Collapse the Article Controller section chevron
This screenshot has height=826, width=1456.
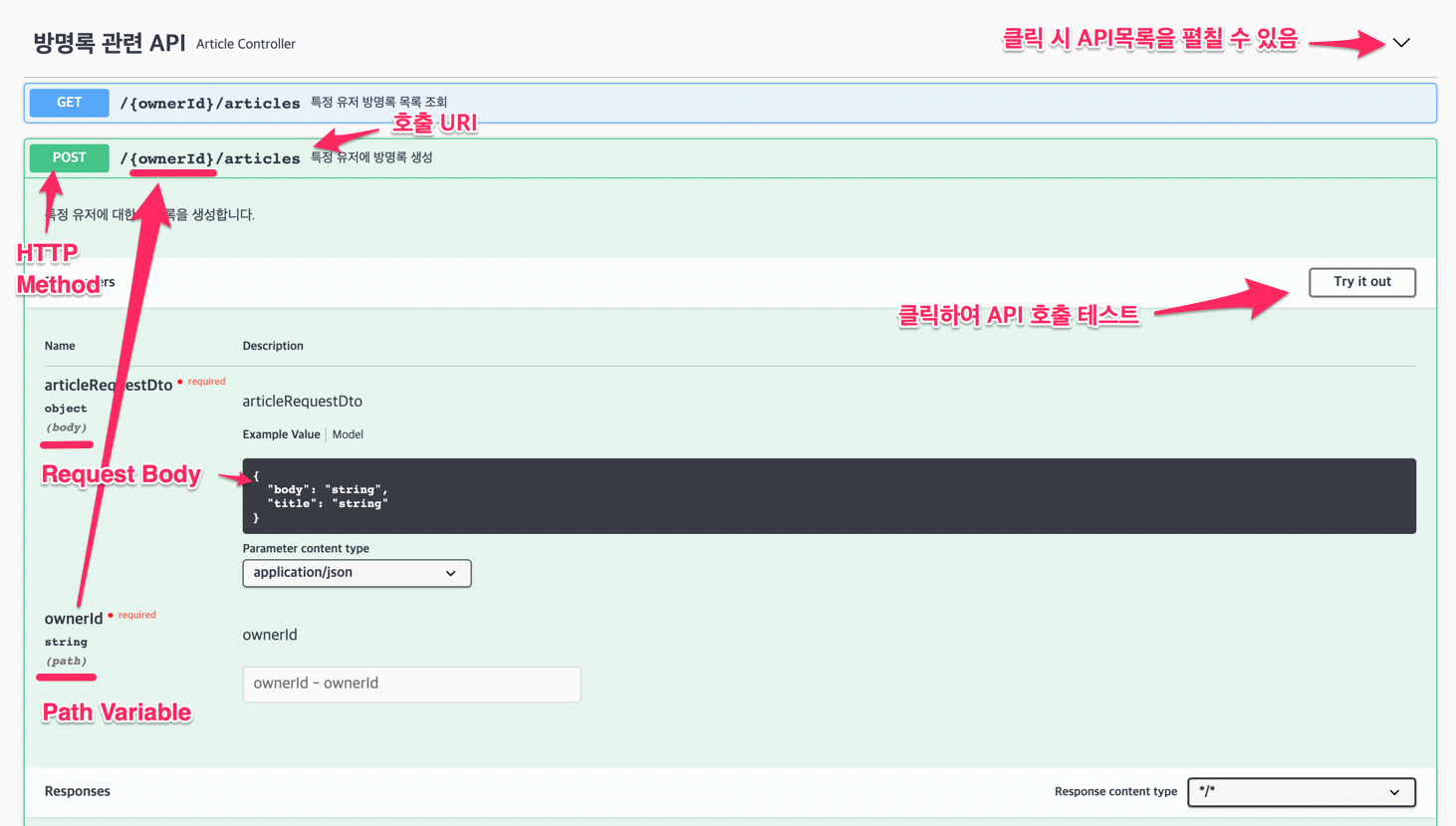pyautogui.click(x=1401, y=43)
